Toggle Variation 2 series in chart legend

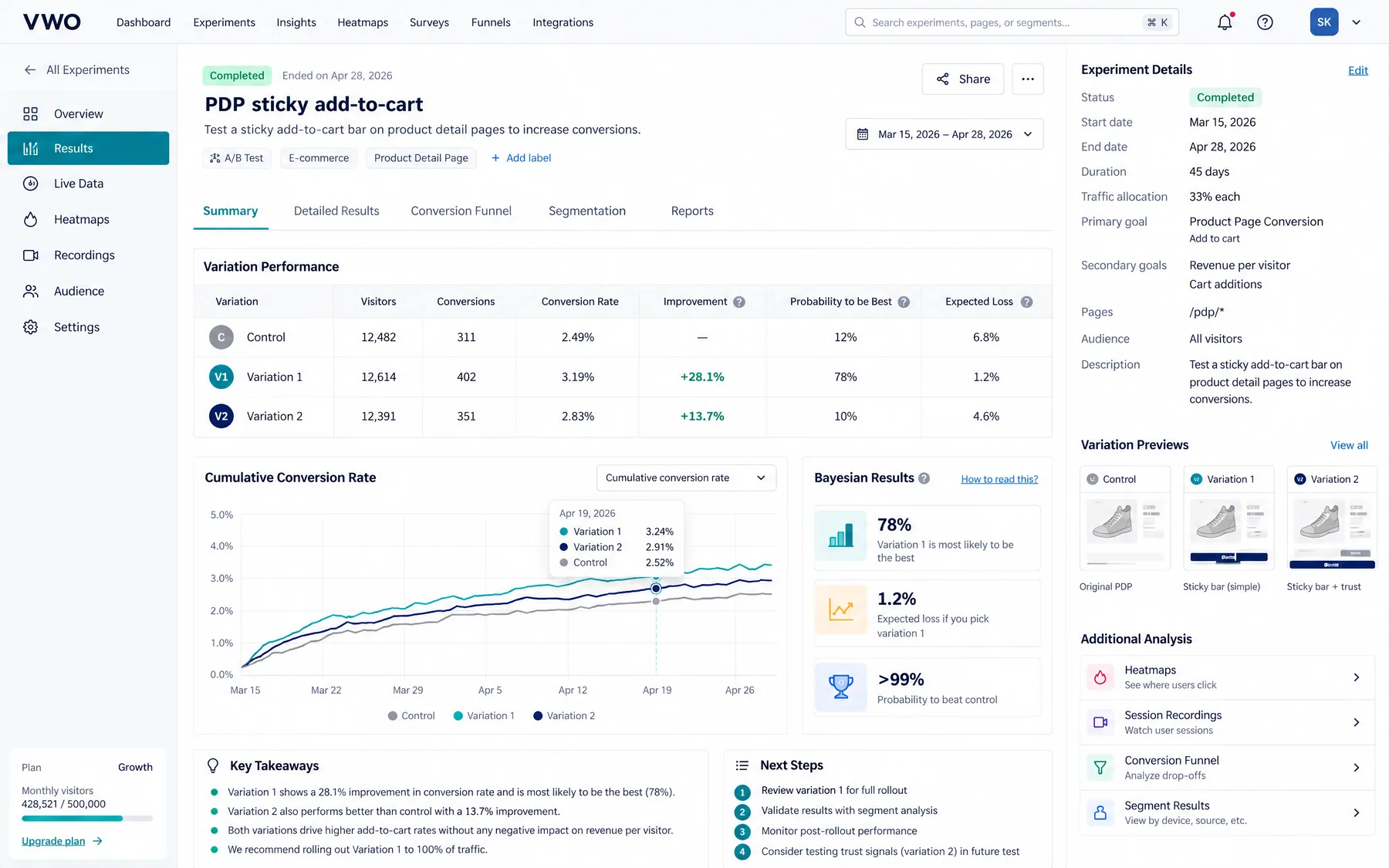[x=564, y=716]
